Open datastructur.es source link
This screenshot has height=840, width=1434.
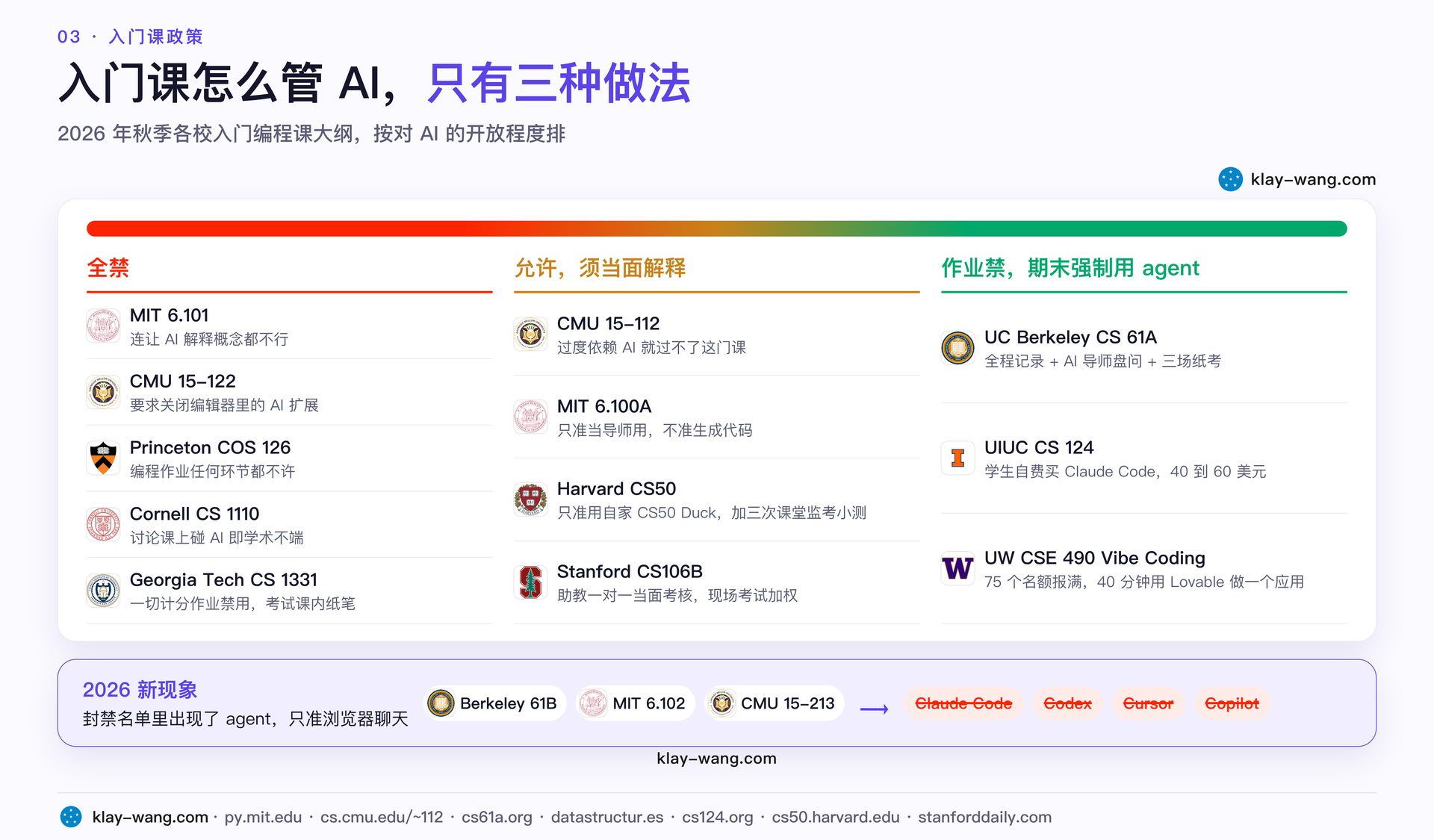click(607, 817)
